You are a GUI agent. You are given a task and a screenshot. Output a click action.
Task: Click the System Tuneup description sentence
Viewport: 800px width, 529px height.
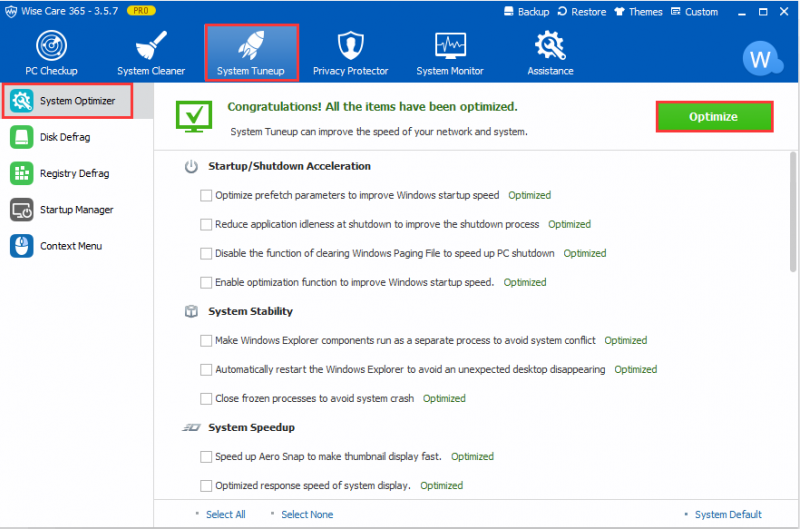pyautogui.click(x=379, y=132)
